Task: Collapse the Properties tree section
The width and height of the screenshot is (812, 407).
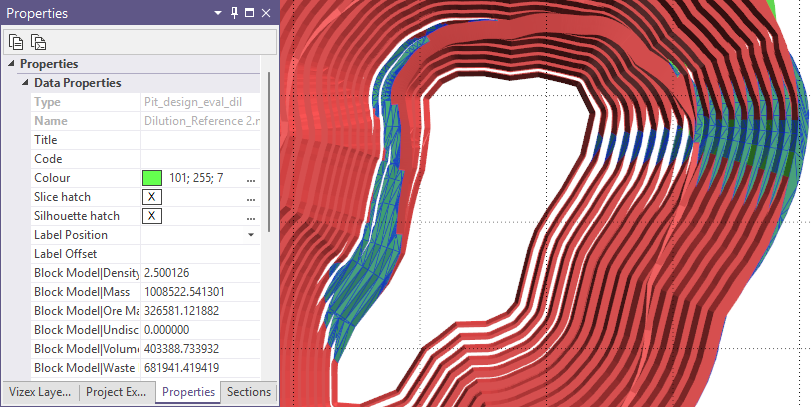Action: click(x=11, y=64)
